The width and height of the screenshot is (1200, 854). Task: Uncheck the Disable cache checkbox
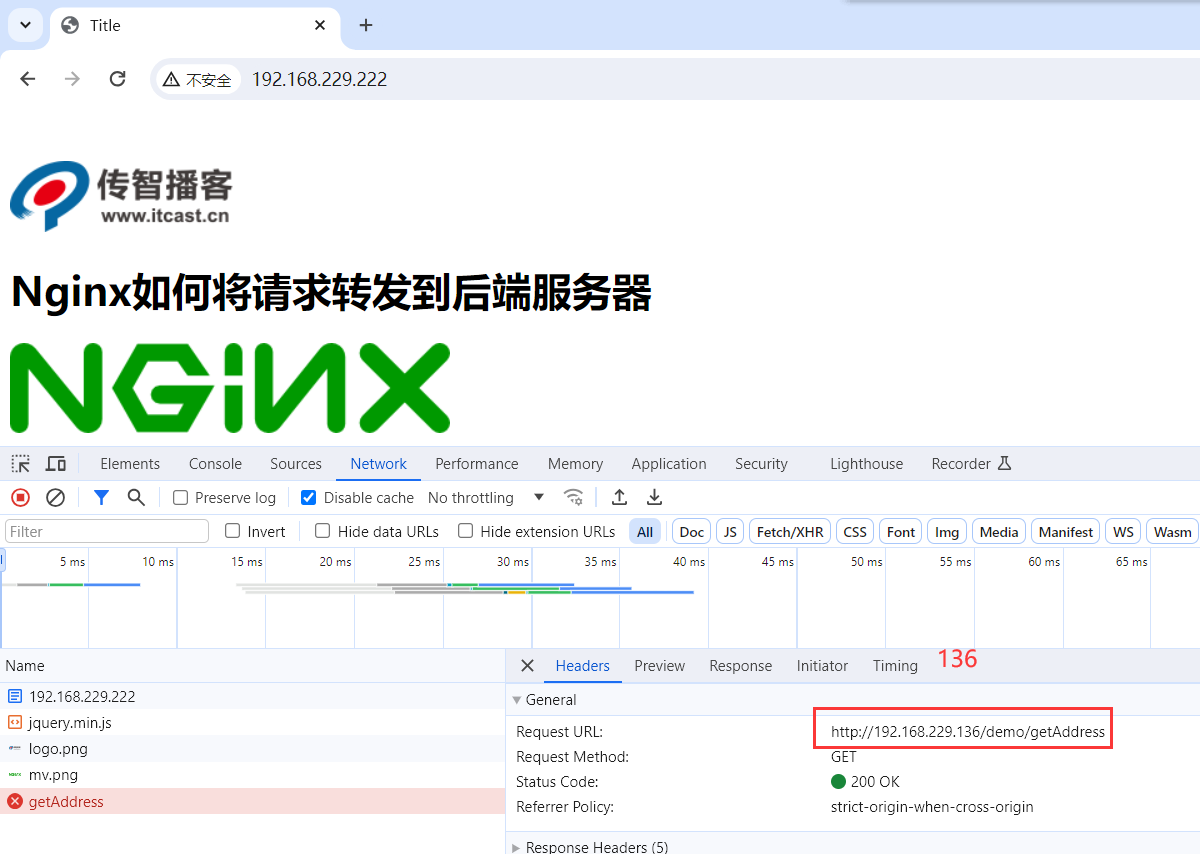point(308,497)
